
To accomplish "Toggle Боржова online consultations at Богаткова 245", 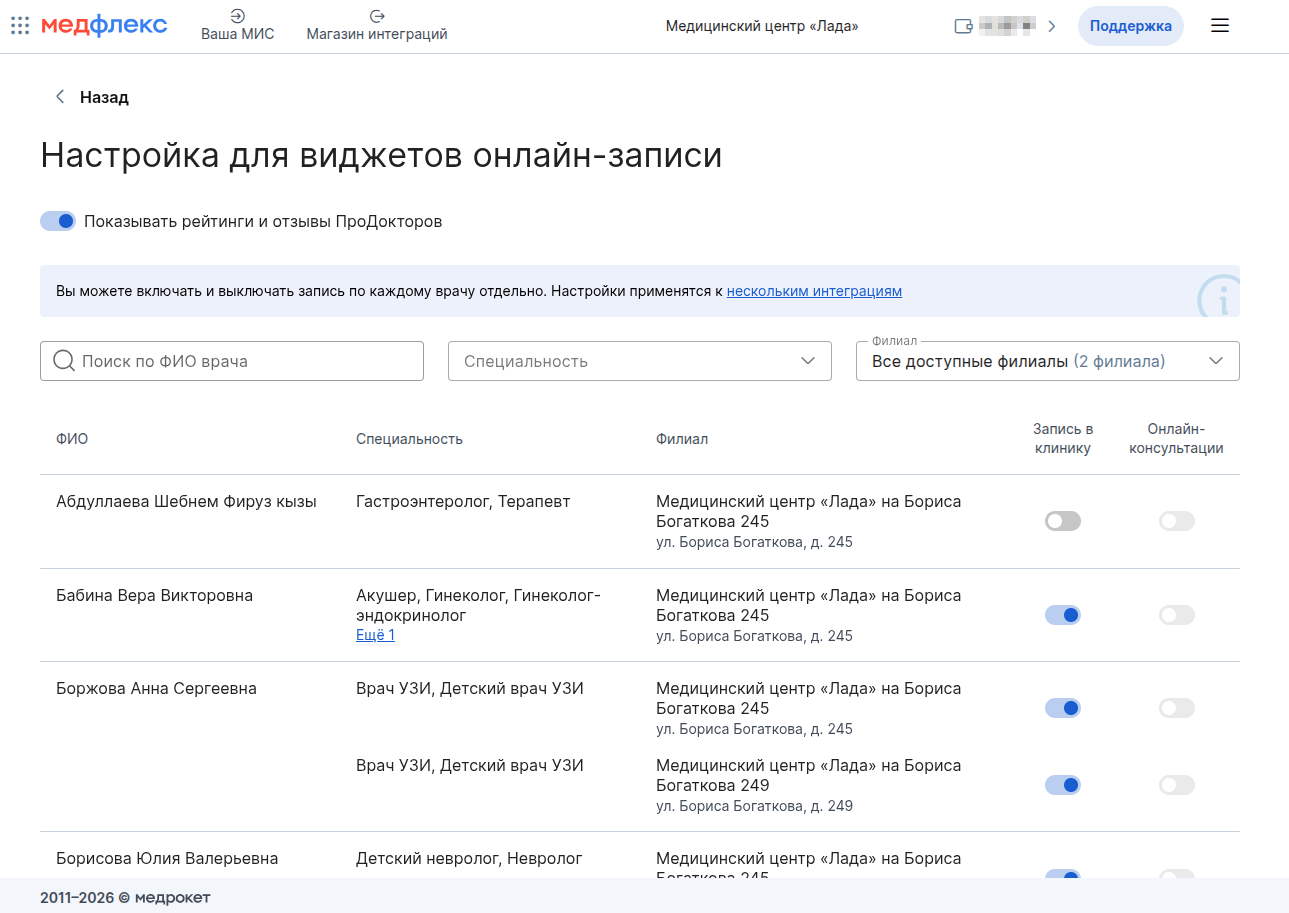I will [1177, 708].
